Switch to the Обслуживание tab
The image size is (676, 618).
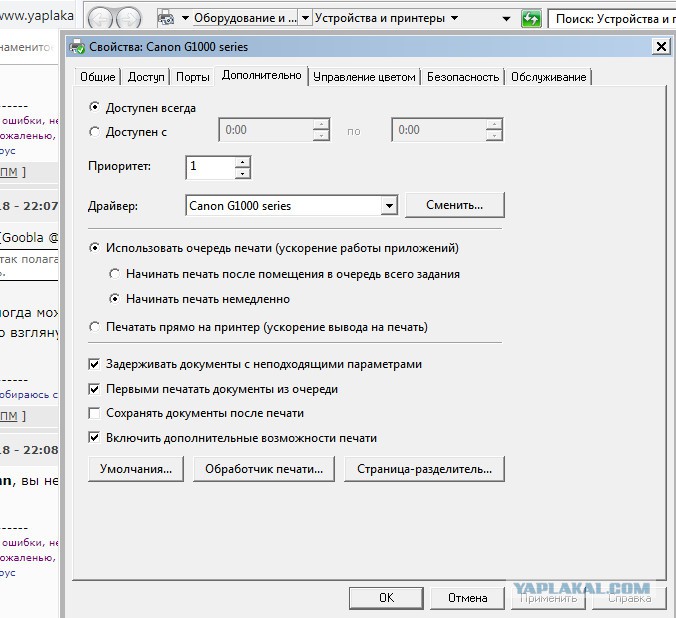click(x=548, y=77)
